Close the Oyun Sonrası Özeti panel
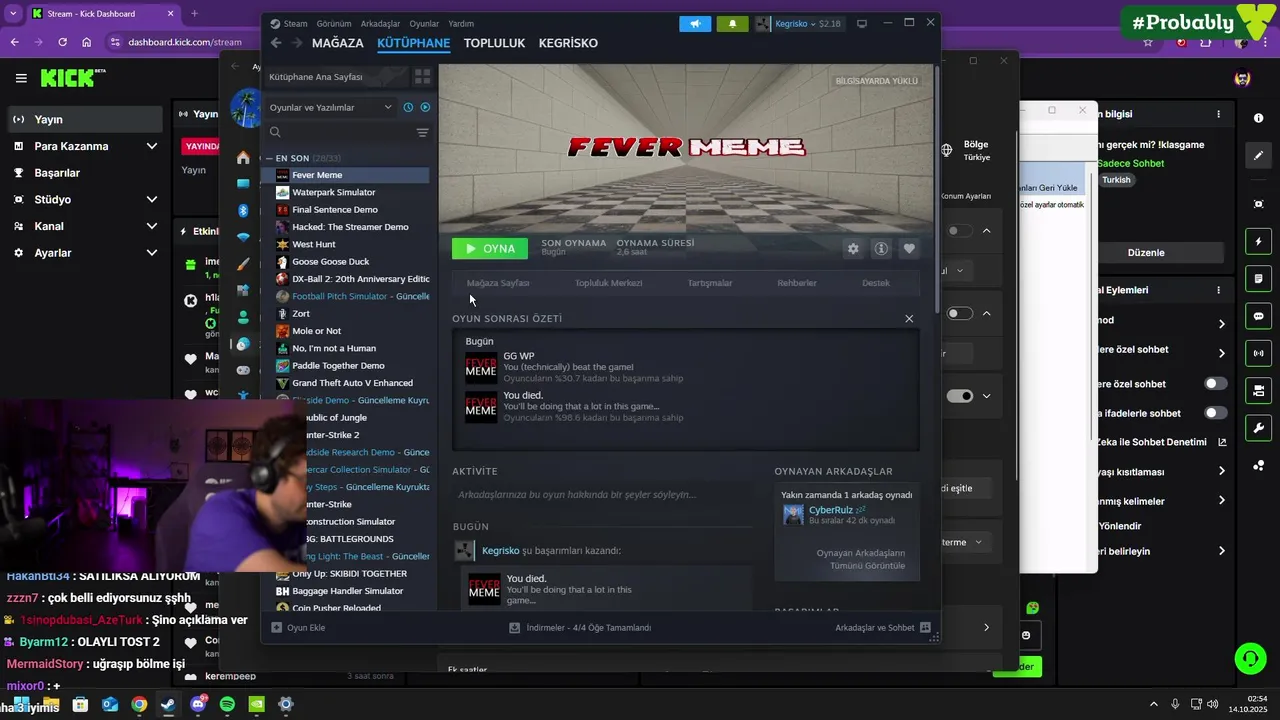Image resolution: width=1280 pixels, height=720 pixels. pos(909,318)
